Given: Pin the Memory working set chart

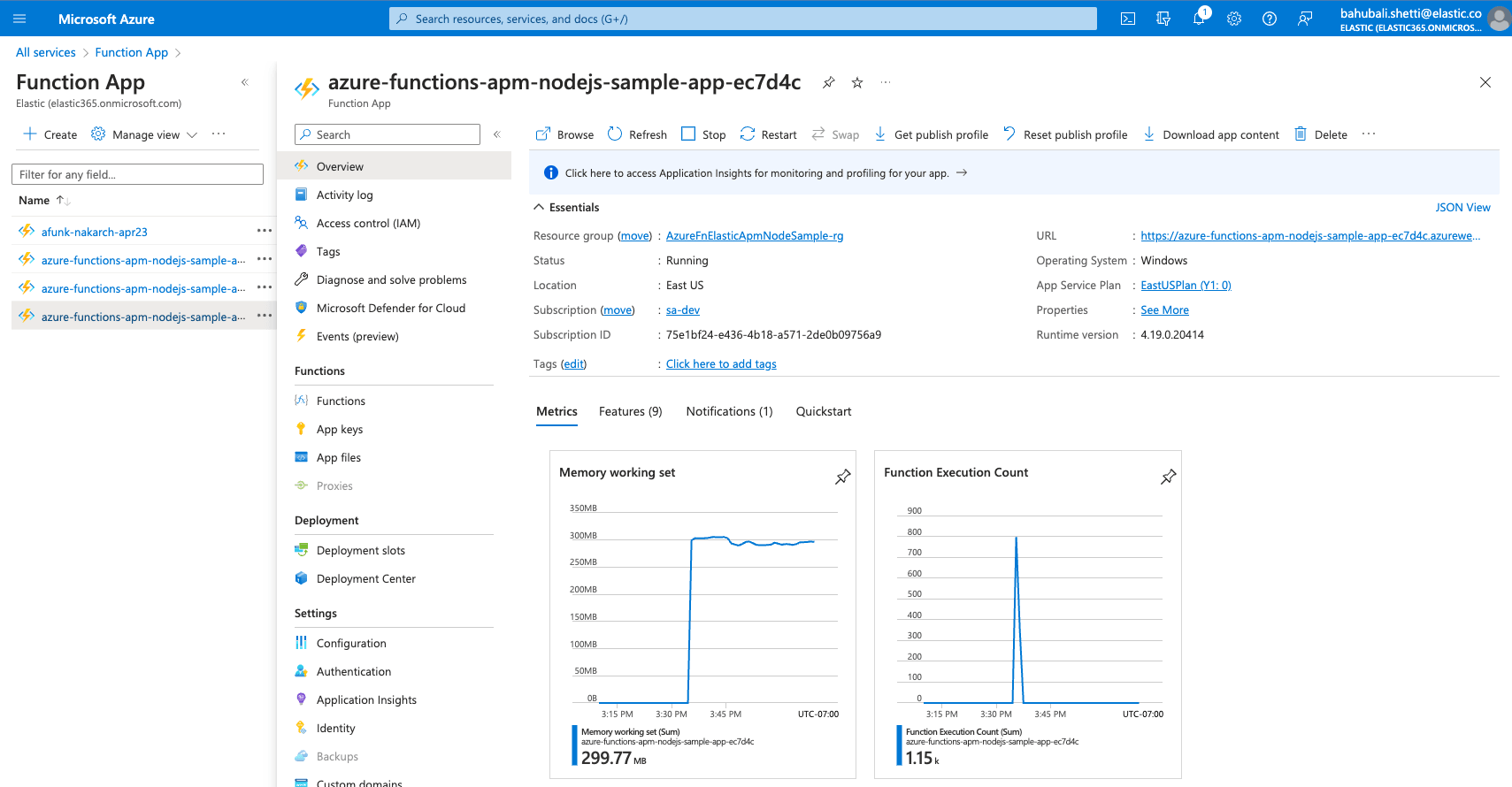Looking at the screenshot, I should (842, 477).
